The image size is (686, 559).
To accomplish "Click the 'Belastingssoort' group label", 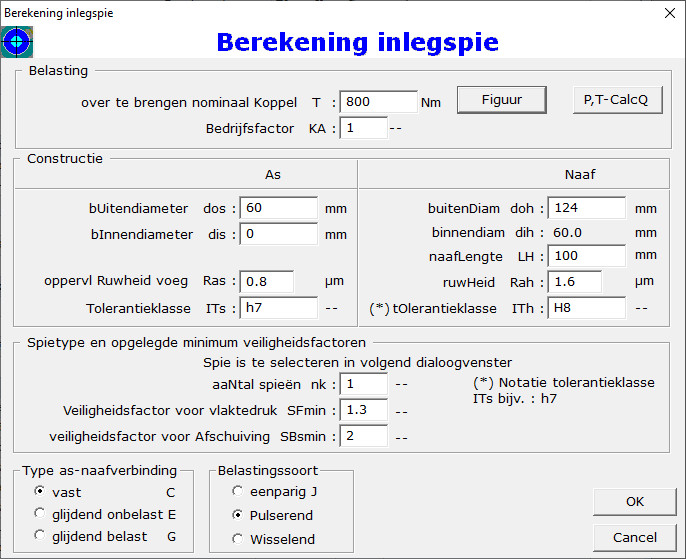I will pos(268,471).
